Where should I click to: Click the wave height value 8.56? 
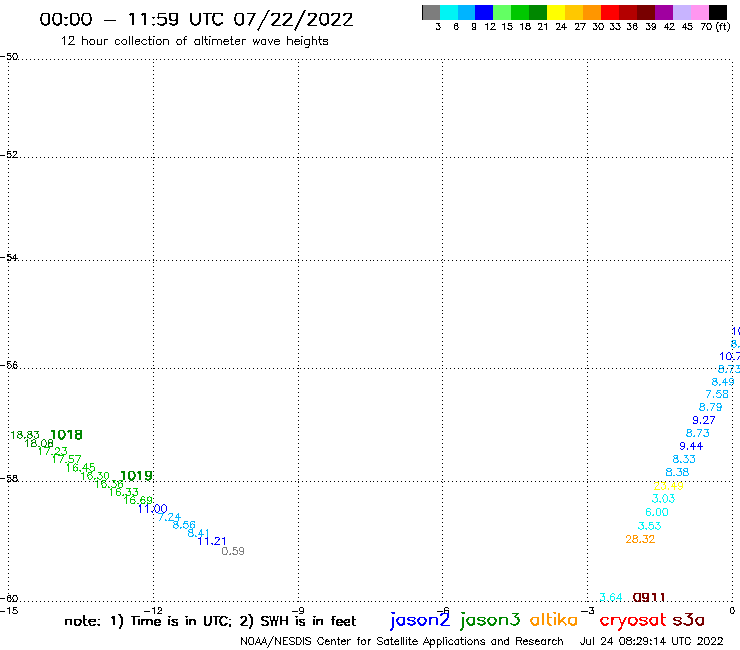pos(184,525)
